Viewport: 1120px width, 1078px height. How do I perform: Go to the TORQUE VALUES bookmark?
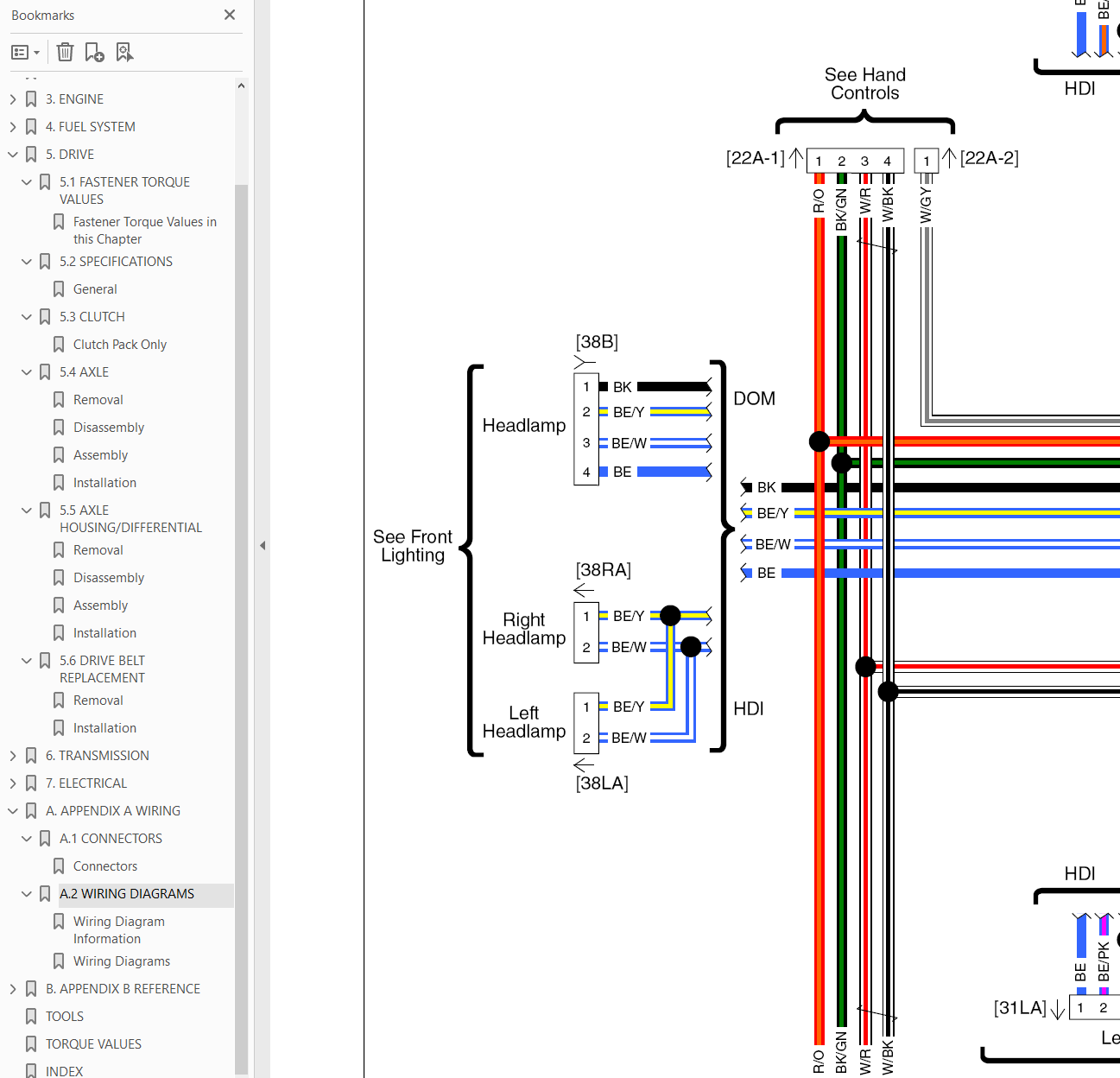pyautogui.click(x=93, y=1044)
